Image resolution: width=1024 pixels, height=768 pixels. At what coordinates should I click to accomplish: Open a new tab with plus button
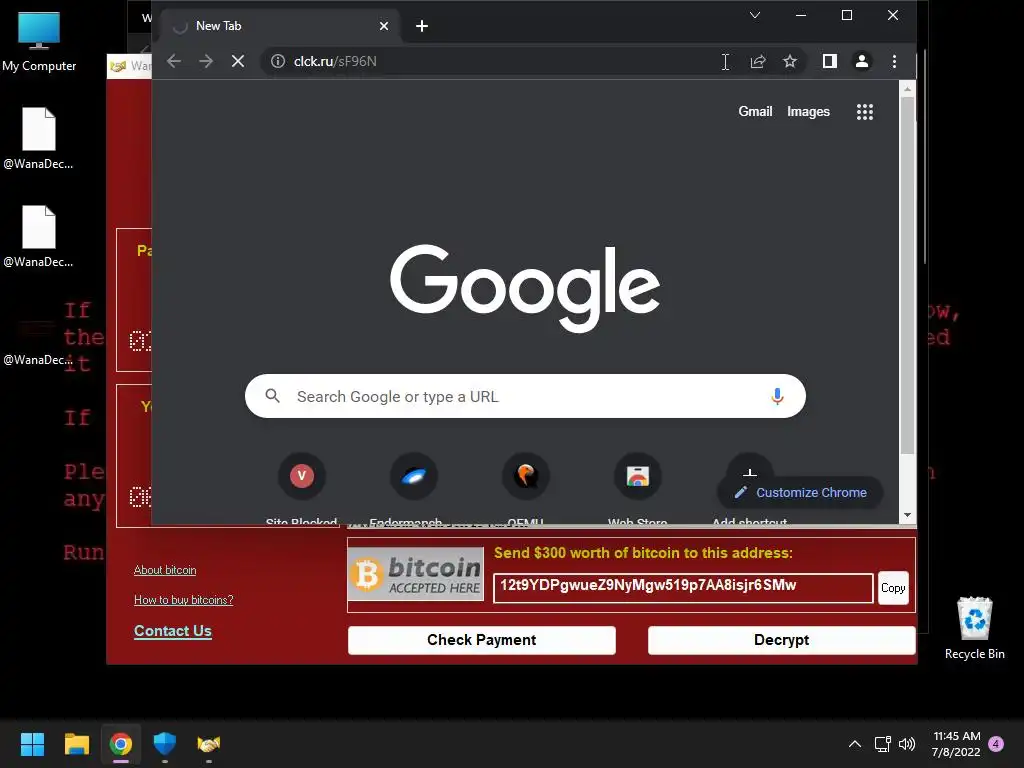pyautogui.click(x=422, y=26)
